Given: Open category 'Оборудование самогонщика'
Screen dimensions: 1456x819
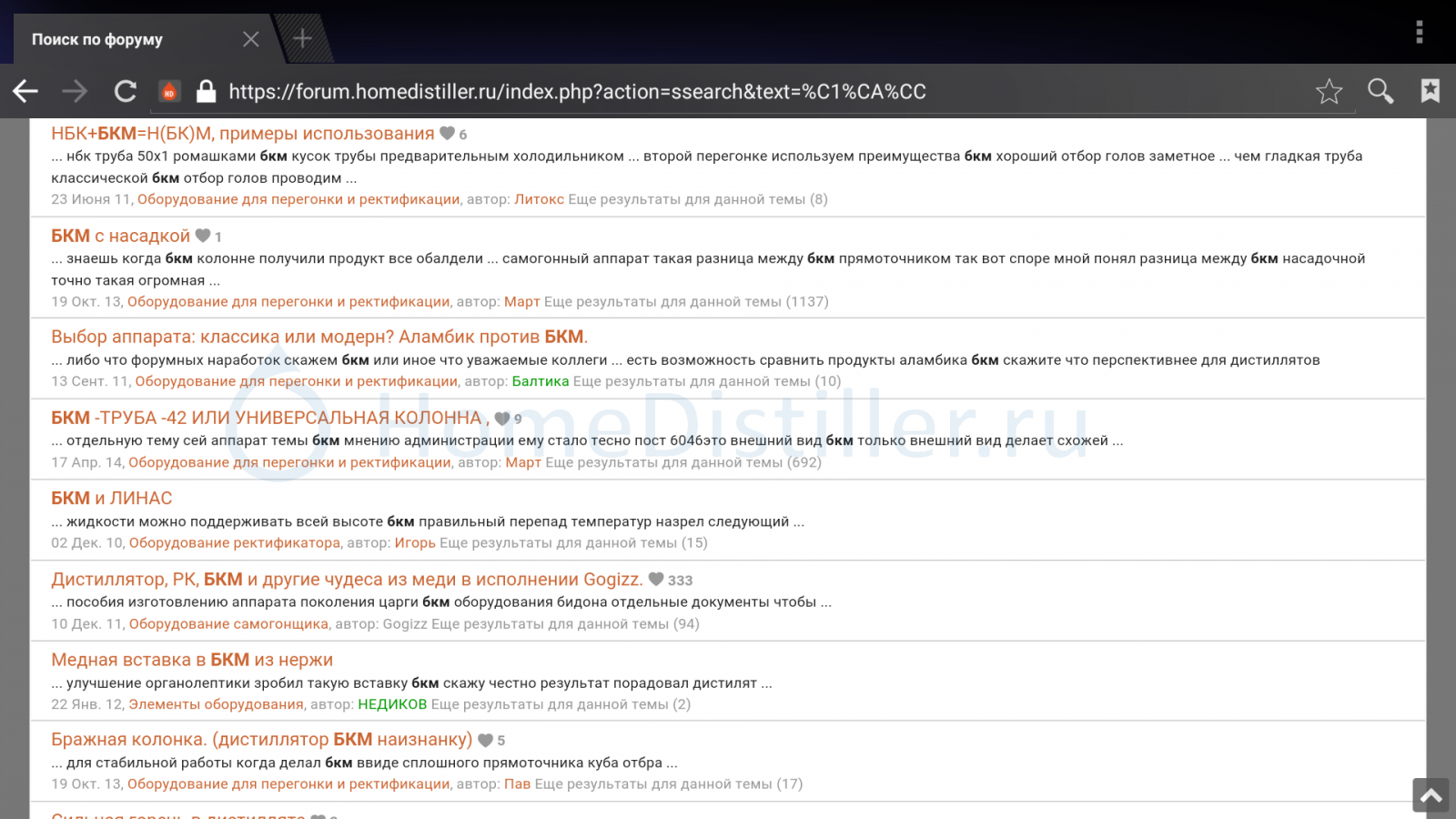Looking at the screenshot, I should (x=228, y=624).
